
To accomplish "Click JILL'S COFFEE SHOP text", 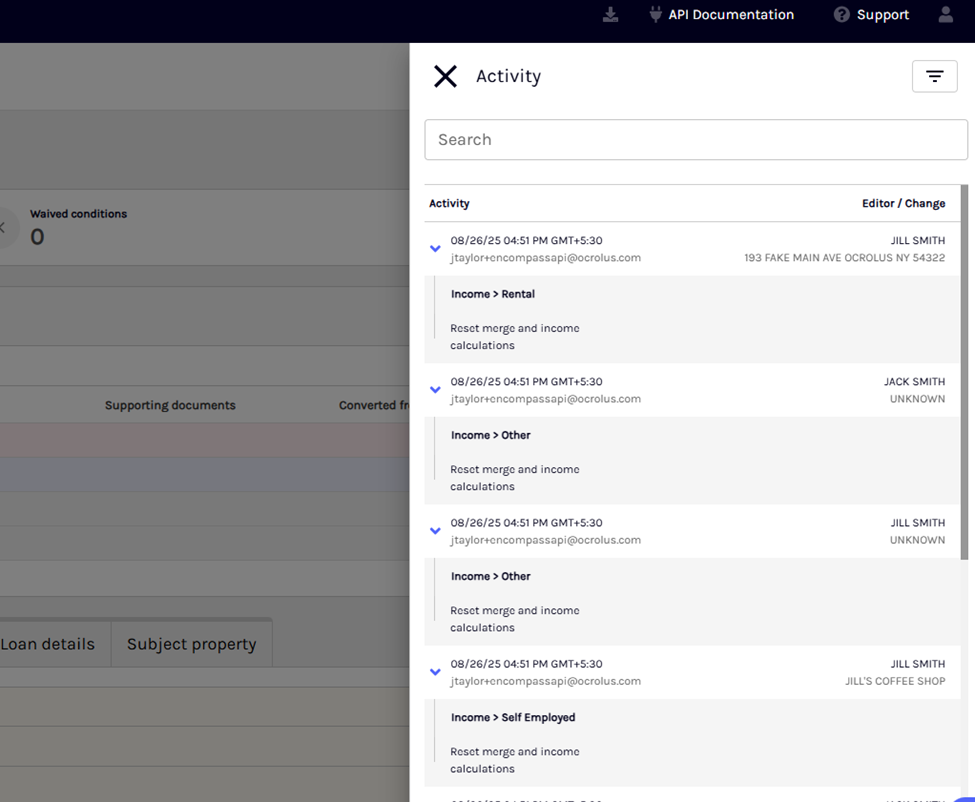I will click(x=895, y=681).
